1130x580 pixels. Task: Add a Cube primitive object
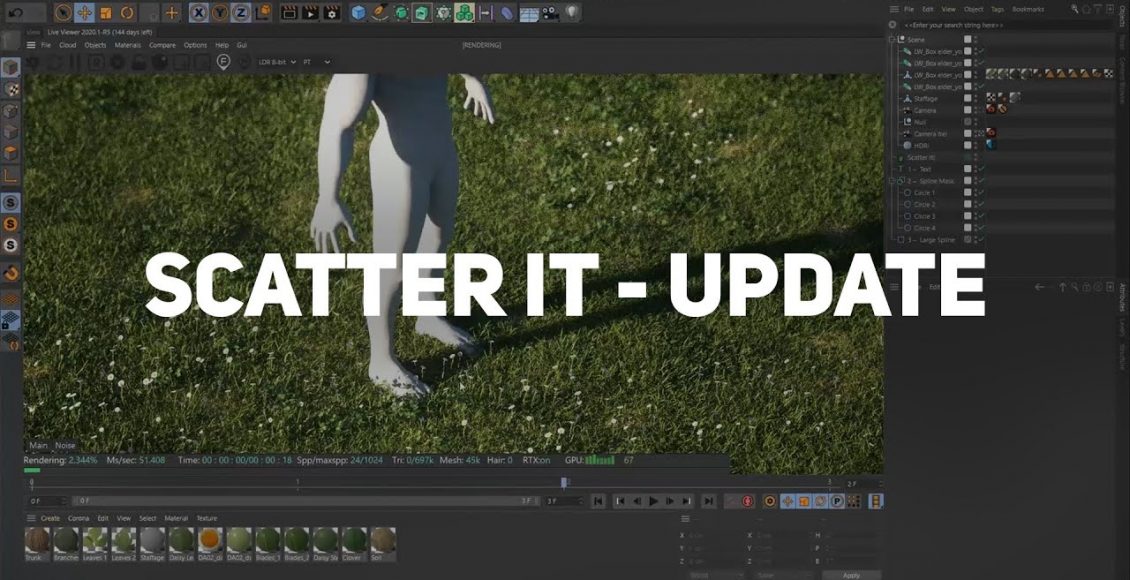(357, 13)
